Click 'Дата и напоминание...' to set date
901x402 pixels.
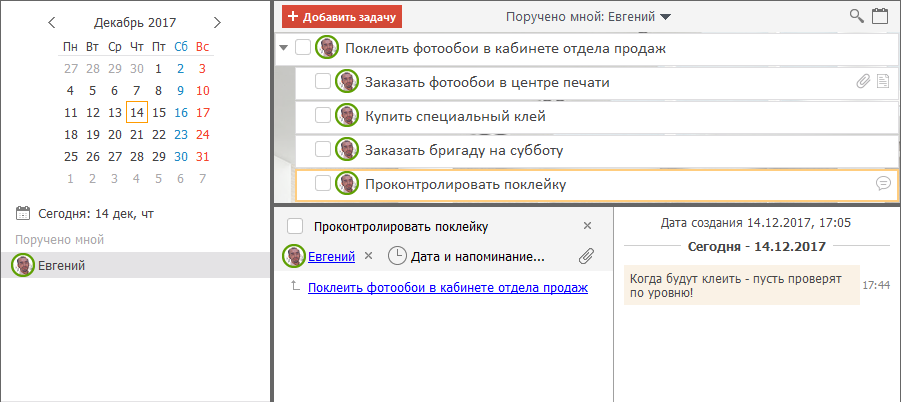point(477,256)
